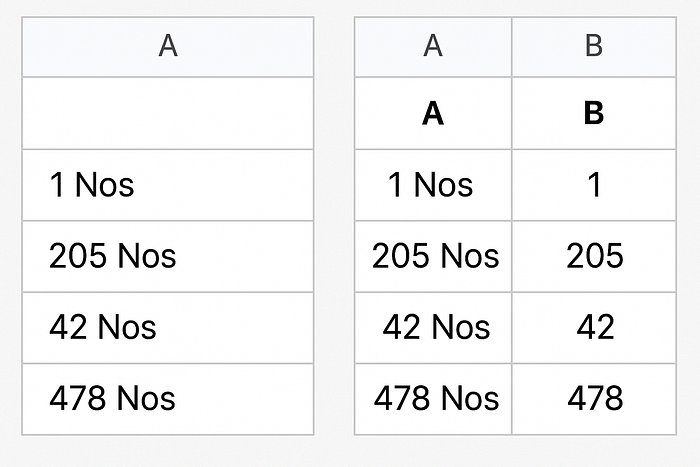Select the cell containing 478 in column B
The image size is (700, 467).
click(x=594, y=399)
